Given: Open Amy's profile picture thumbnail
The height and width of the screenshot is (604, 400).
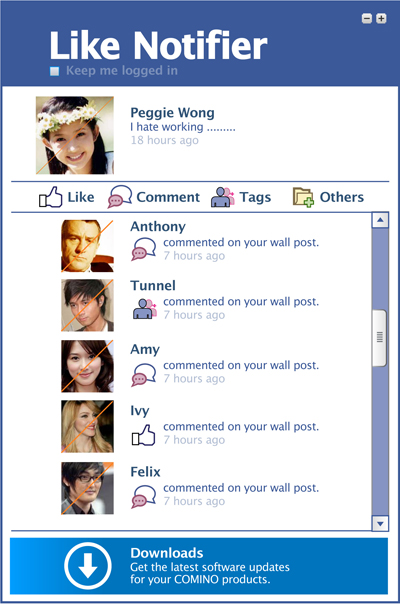Looking at the screenshot, I should coord(87,366).
